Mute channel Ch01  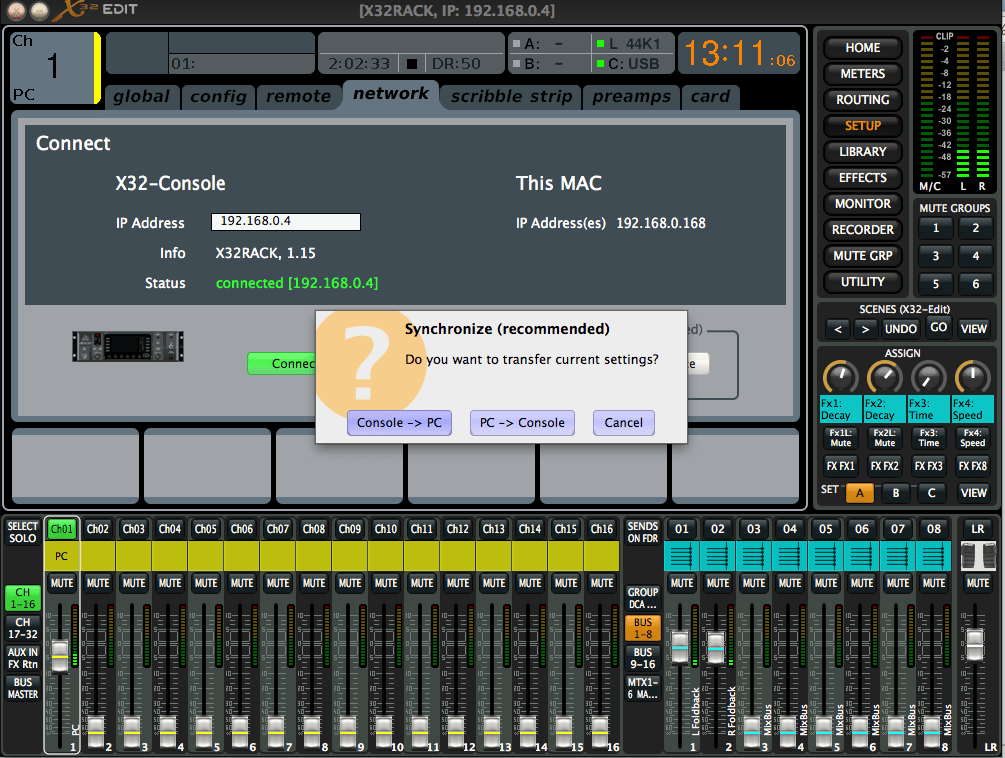coord(62,583)
